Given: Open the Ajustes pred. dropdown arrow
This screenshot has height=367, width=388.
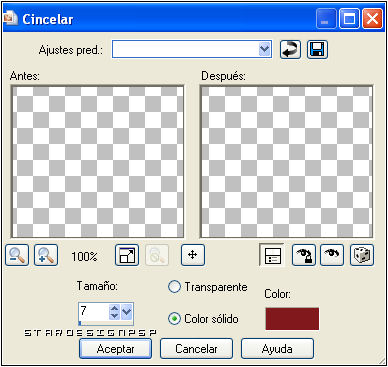Looking at the screenshot, I should [265, 49].
